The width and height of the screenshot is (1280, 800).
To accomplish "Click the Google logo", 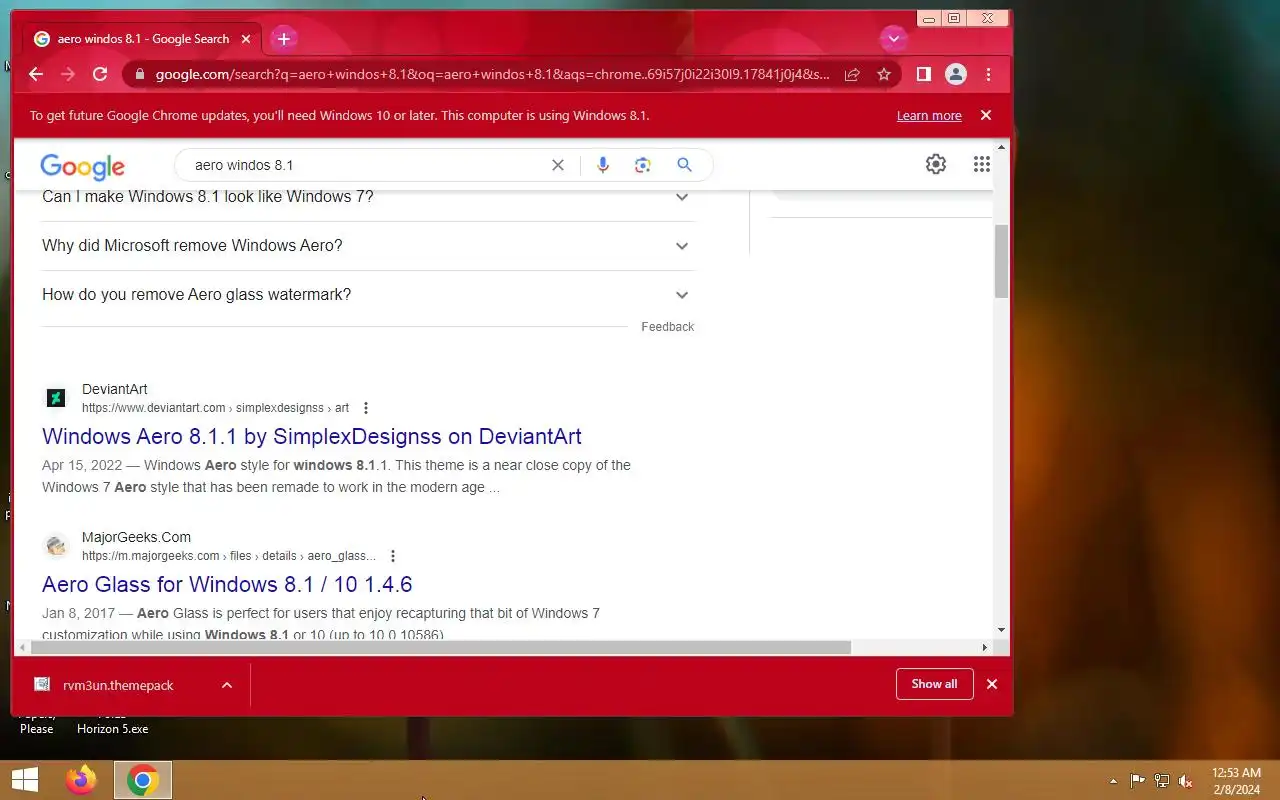I will click(82, 167).
